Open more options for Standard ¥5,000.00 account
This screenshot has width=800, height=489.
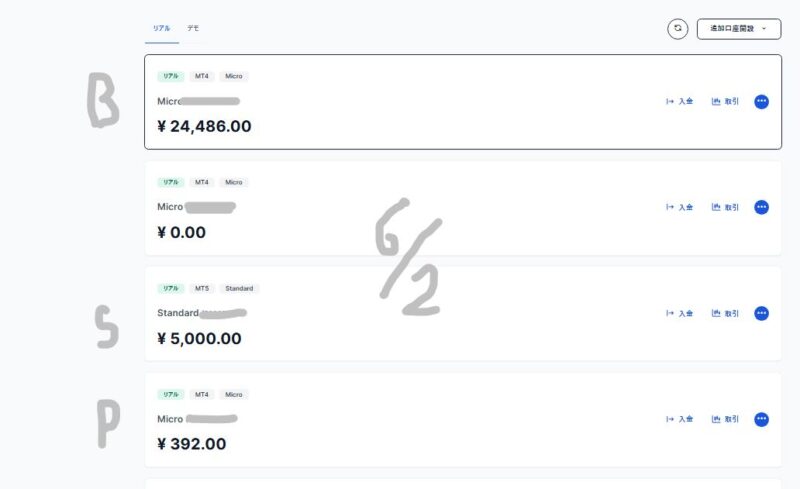761,313
